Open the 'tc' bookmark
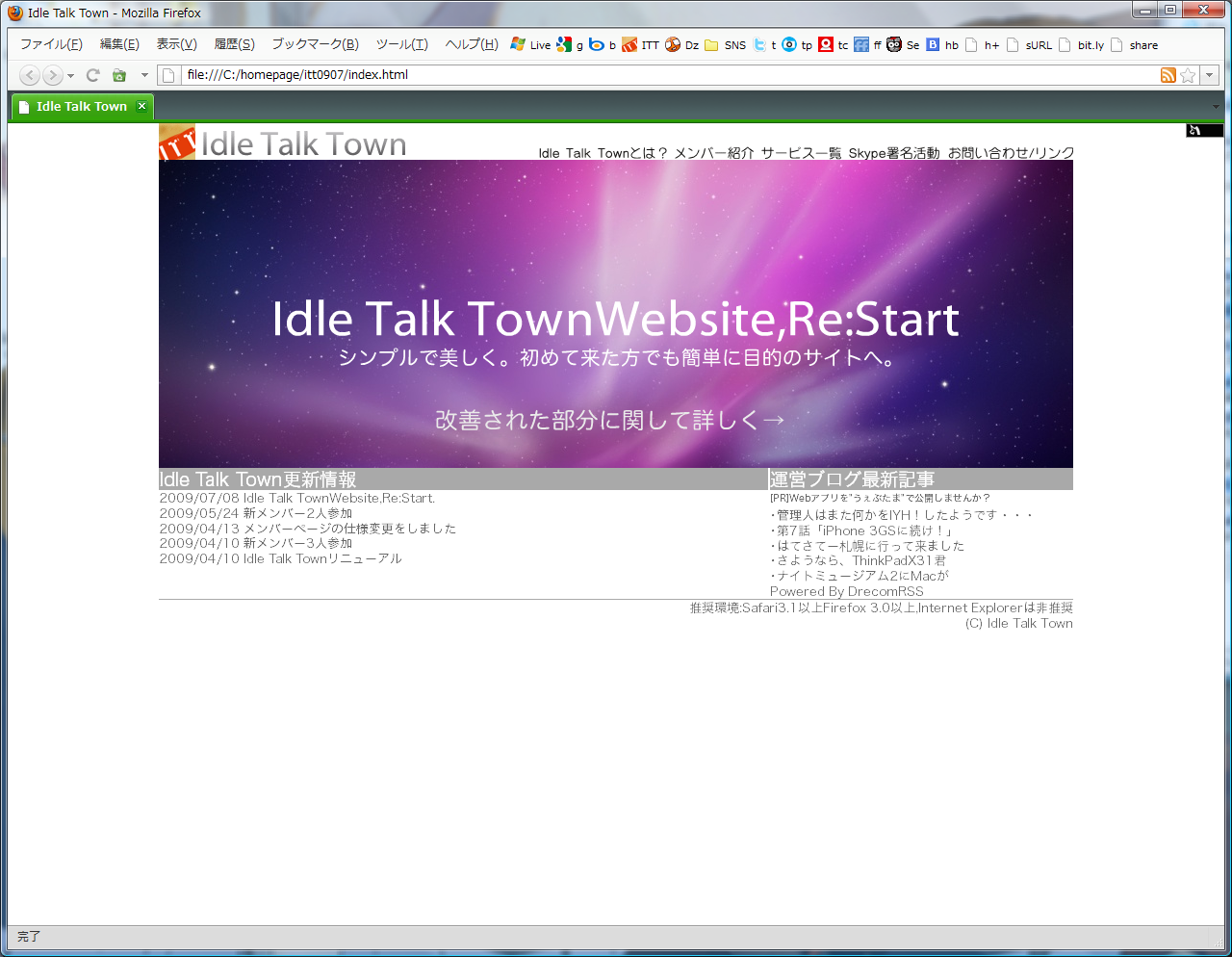This screenshot has width=1232, height=957. 834,44
